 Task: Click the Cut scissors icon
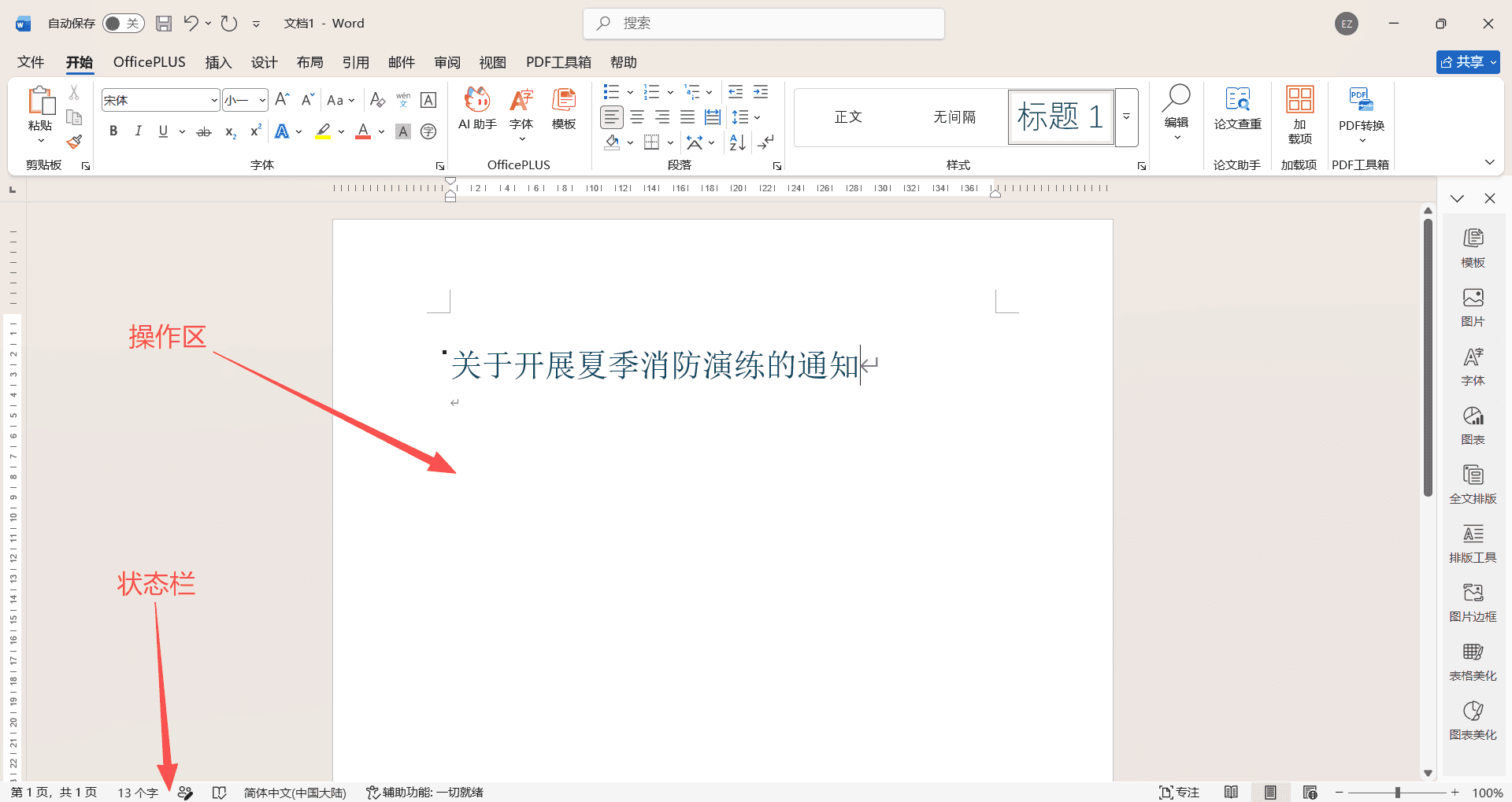(74, 93)
